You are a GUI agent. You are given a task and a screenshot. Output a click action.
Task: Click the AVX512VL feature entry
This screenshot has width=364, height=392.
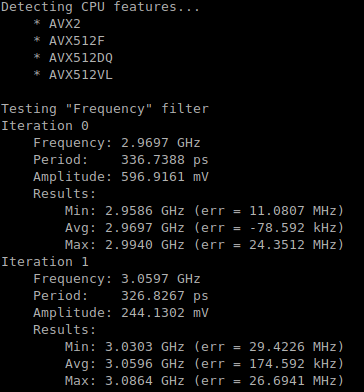[x=73, y=75]
